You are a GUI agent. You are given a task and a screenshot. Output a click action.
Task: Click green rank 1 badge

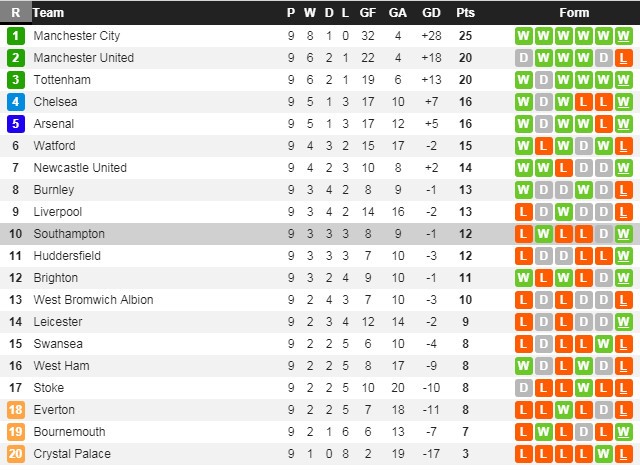click(x=15, y=36)
